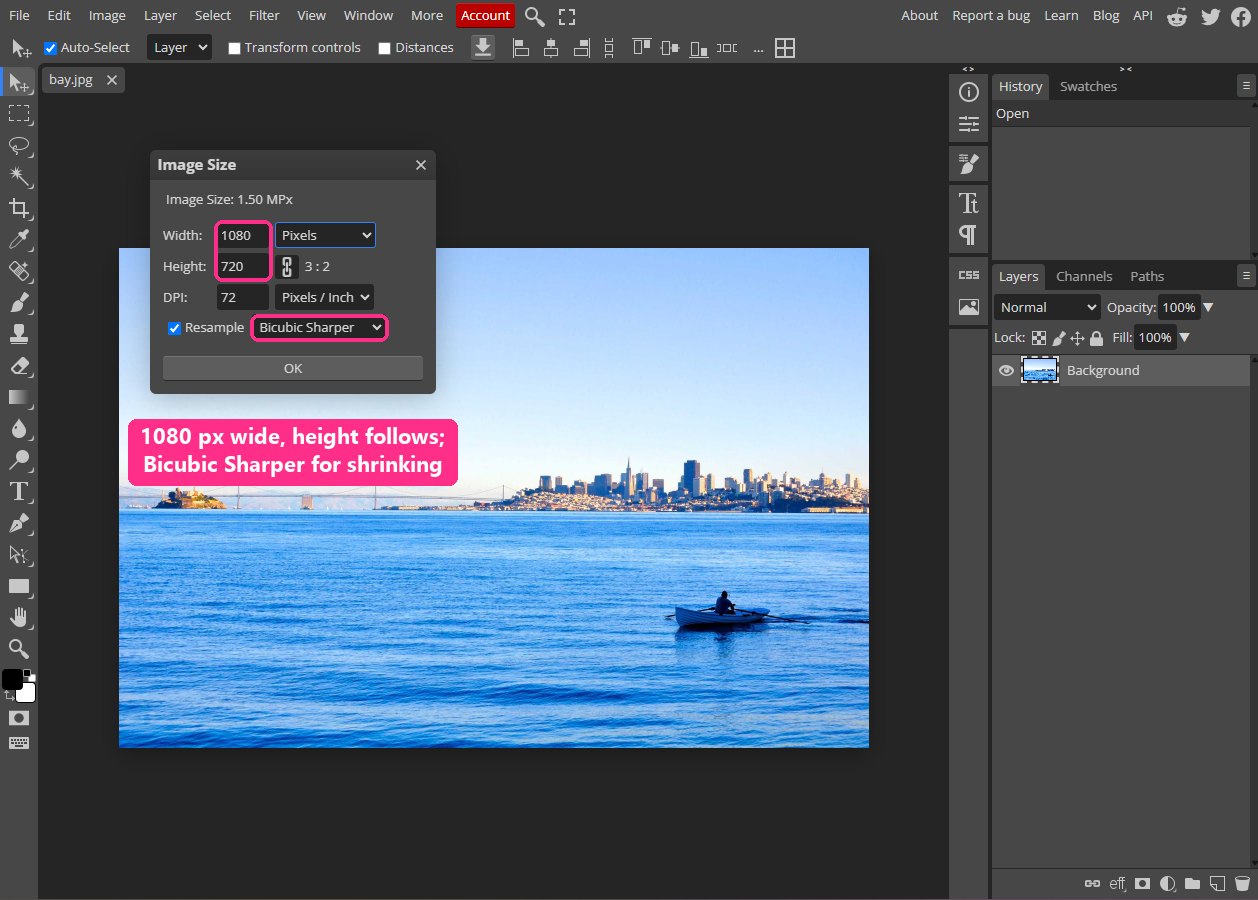
Task: Select the Move tool in the toolbar
Action: (x=19, y=82)
